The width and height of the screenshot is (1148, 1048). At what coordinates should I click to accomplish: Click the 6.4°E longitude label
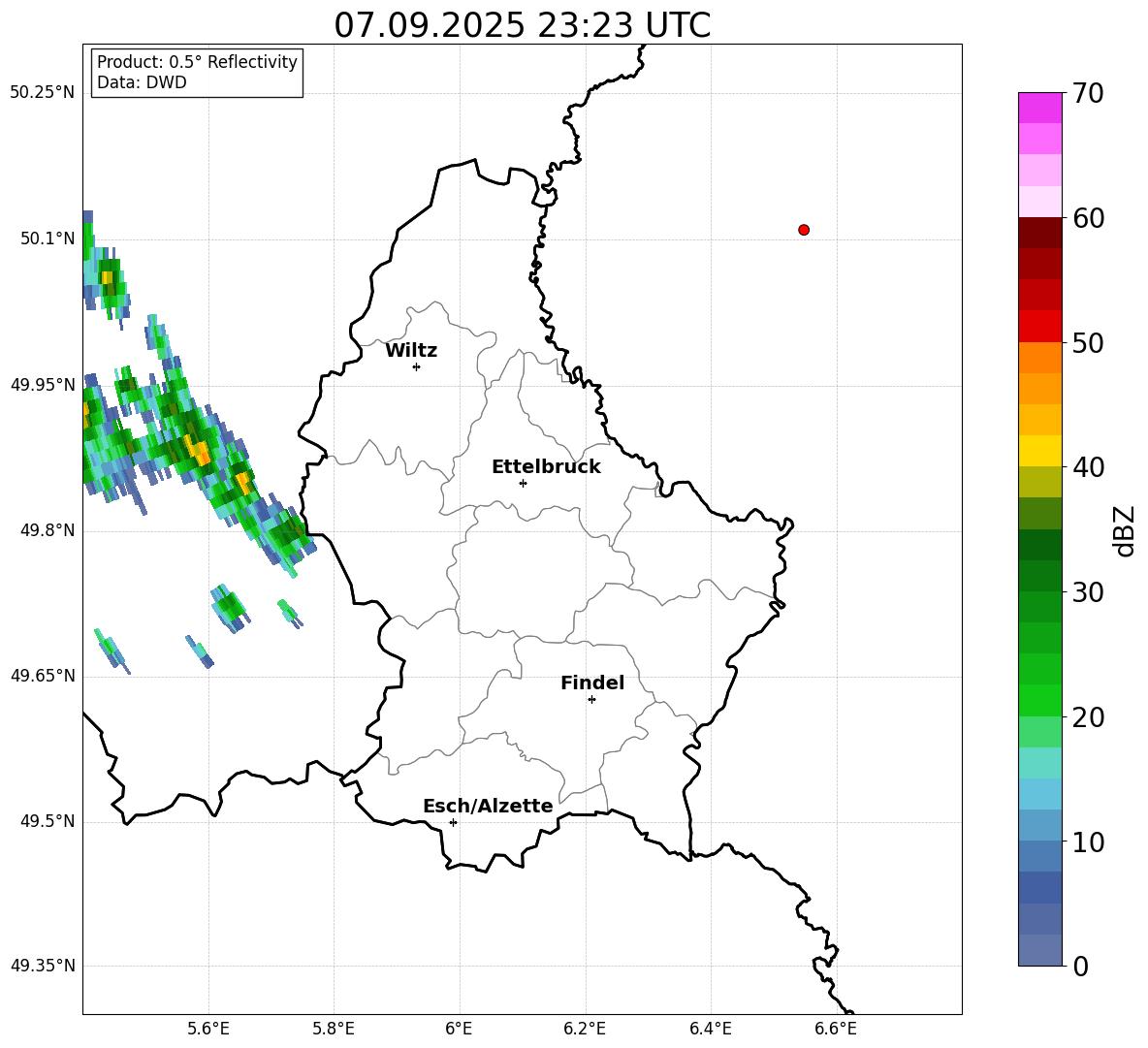tap(710, 1029)
